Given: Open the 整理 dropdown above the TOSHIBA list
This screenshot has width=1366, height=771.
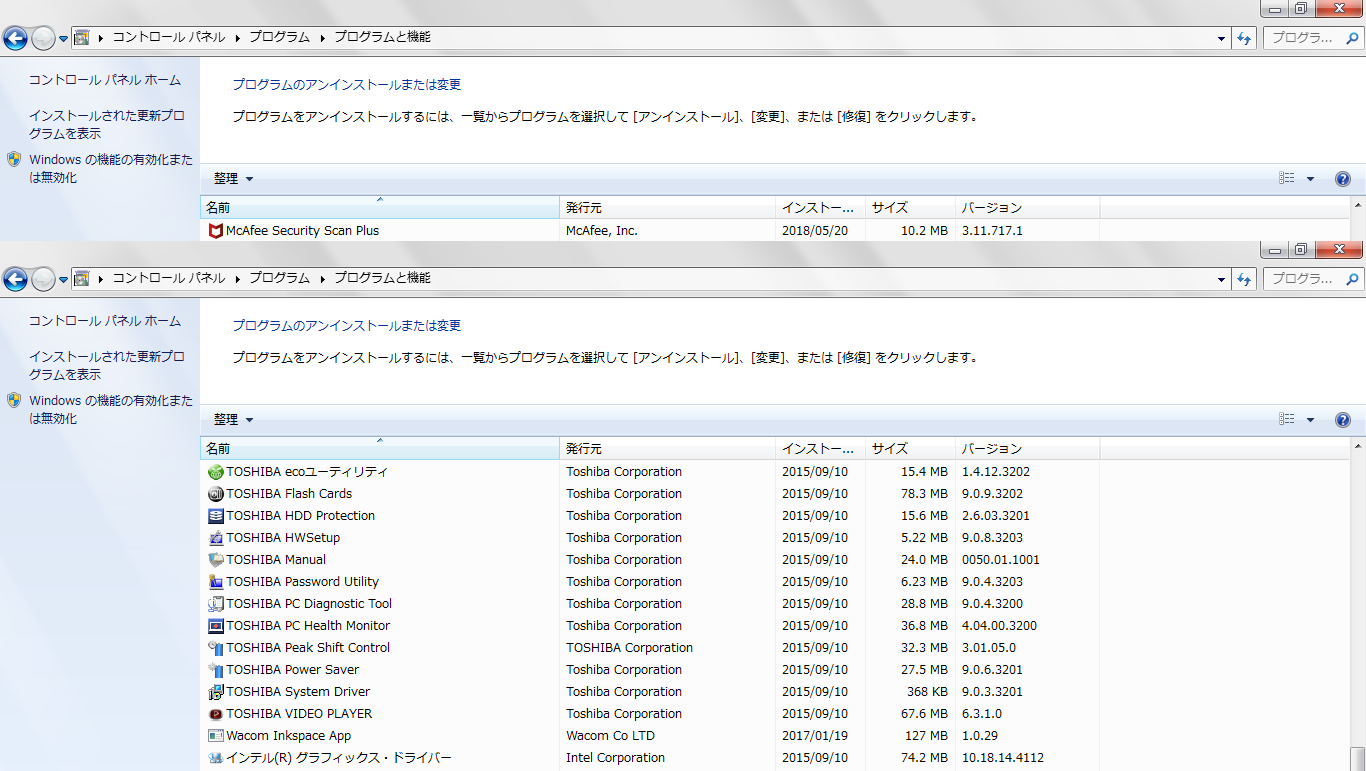Looking at the screenshot, I should pyautogui.click(x=234, y=420).
